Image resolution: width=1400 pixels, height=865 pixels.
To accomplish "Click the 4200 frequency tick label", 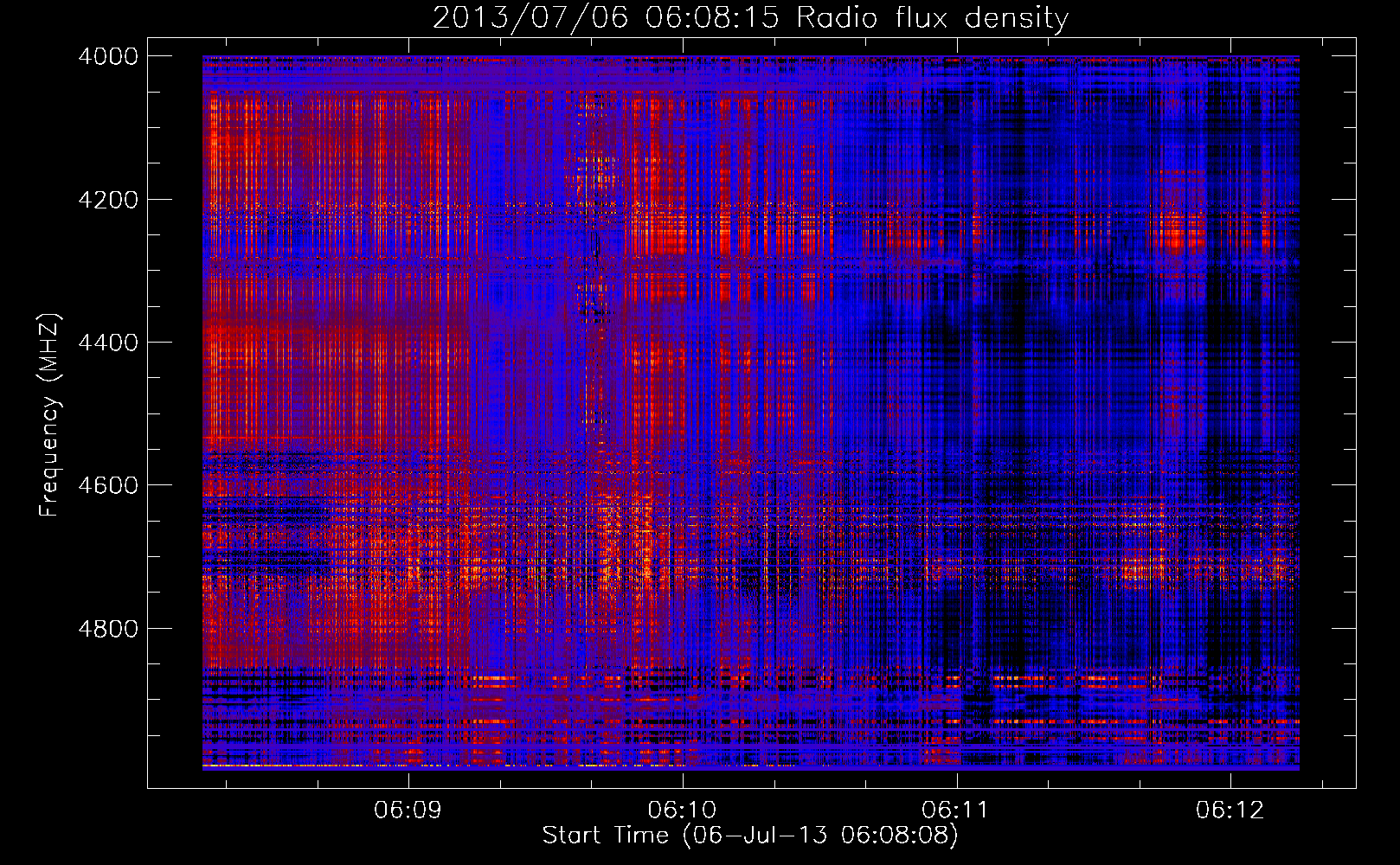I will (x=108, y=200).
